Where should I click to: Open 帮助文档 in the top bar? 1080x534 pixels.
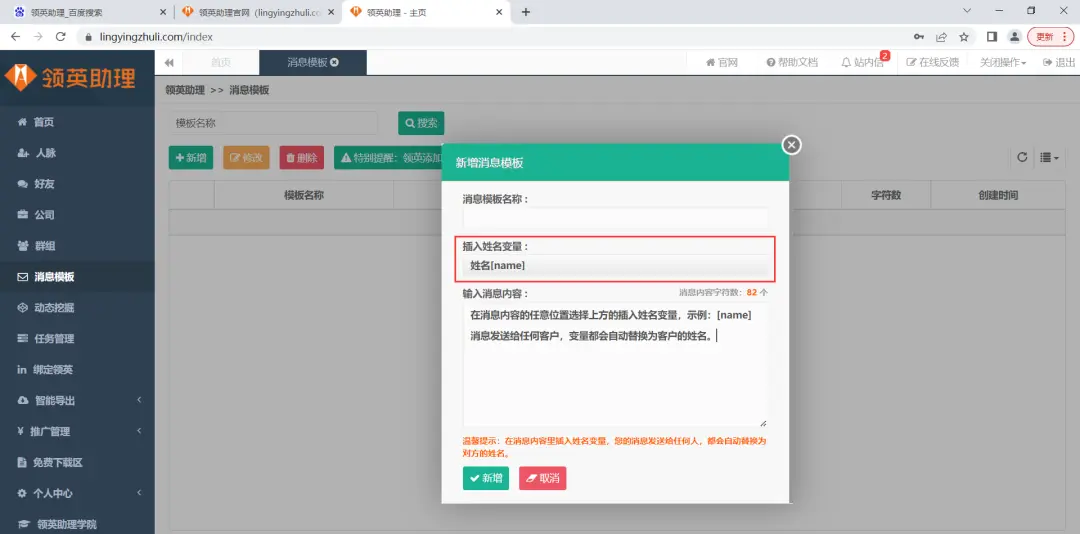(x=792, y=63)
